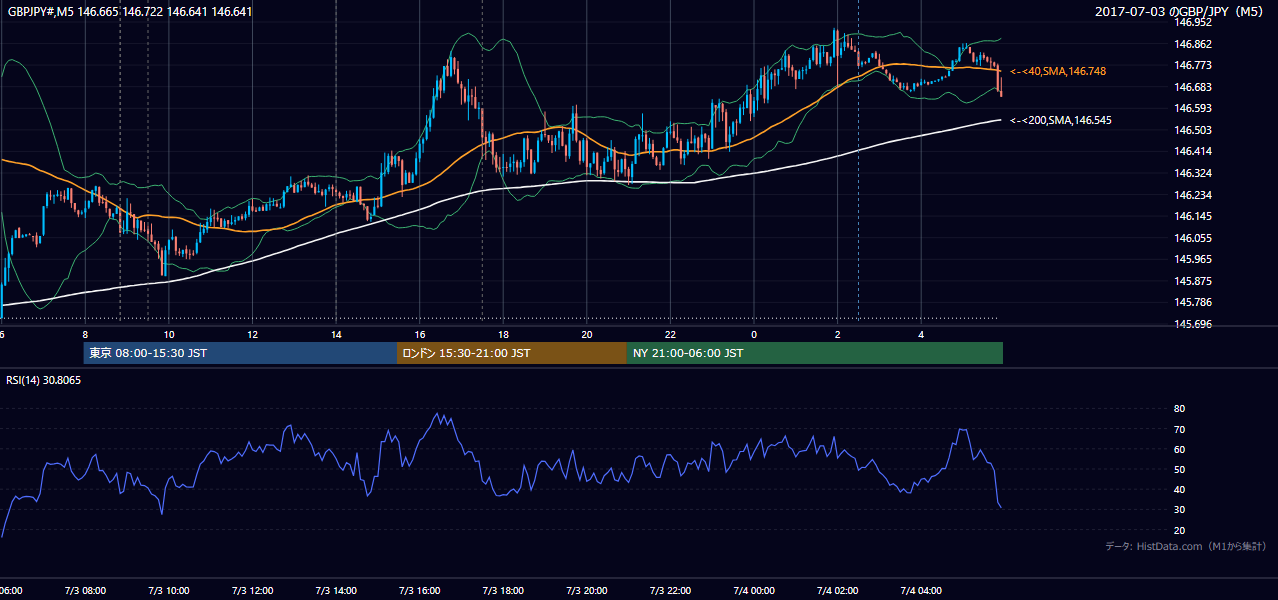
Task: Click the 7/4 02:00 time label
Action: (837, 591)
